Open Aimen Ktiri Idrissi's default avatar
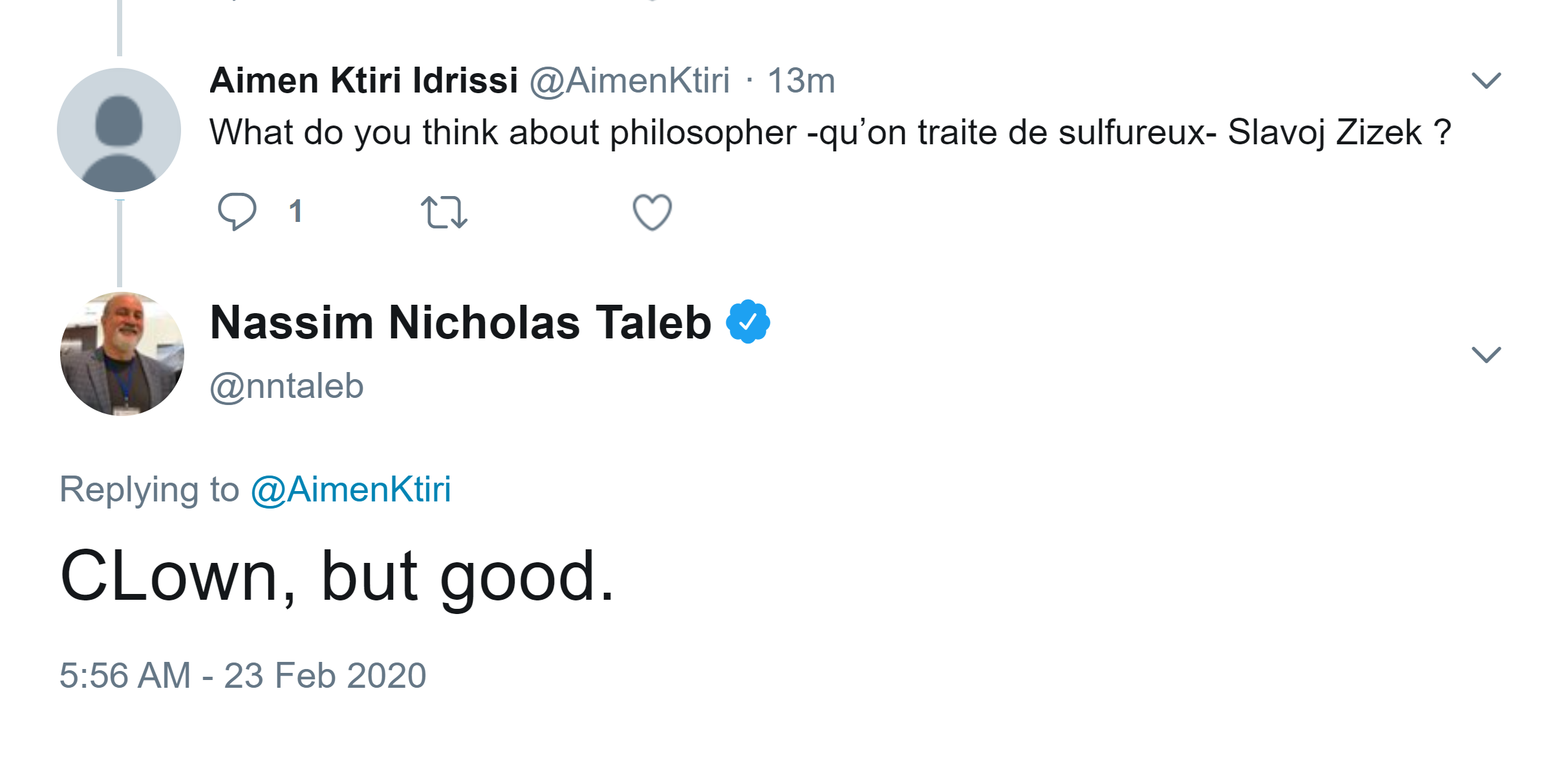The image size is (1568, 757). (x=119, y=130)
